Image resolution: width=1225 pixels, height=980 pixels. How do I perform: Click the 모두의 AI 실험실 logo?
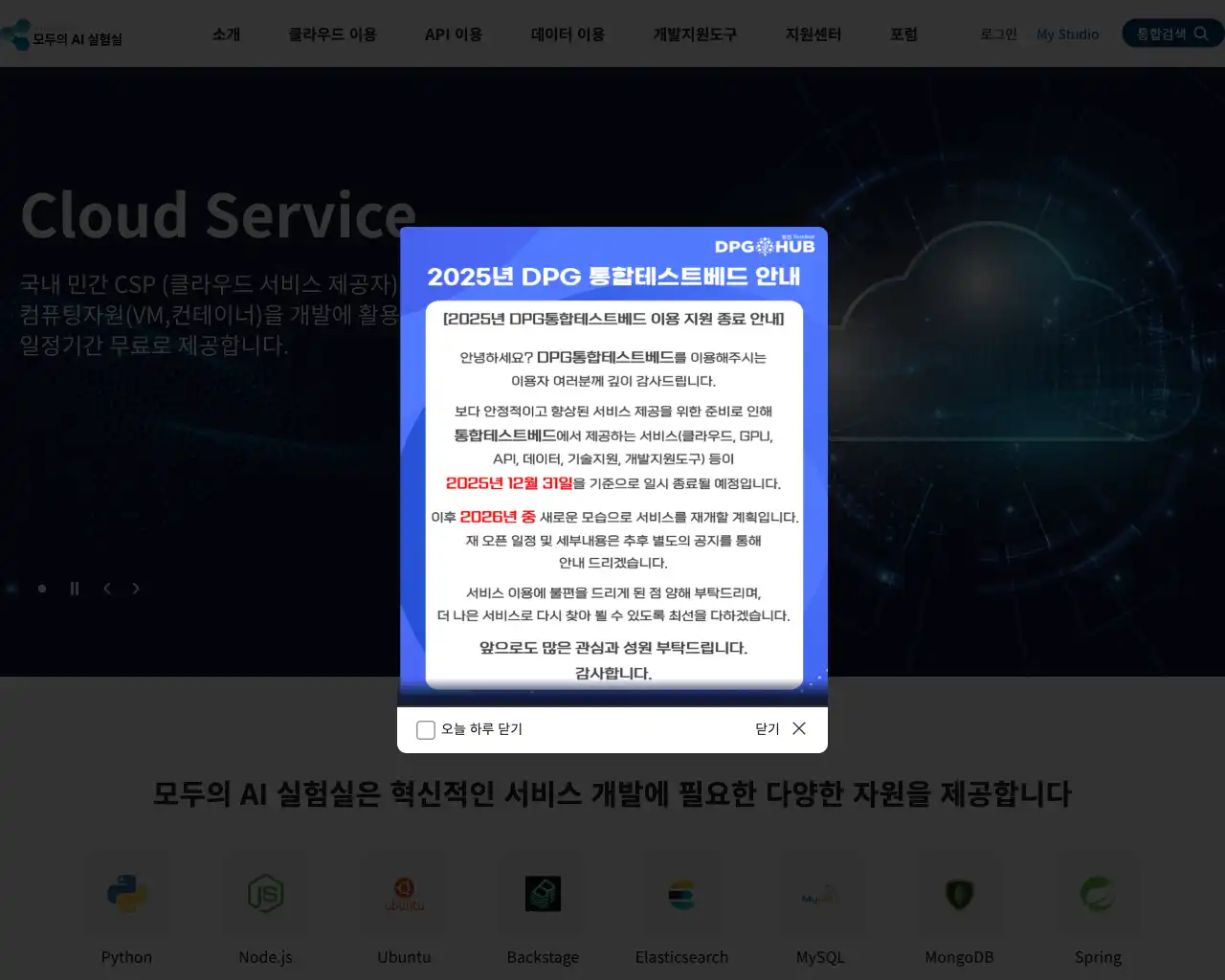tap(62, 34)
